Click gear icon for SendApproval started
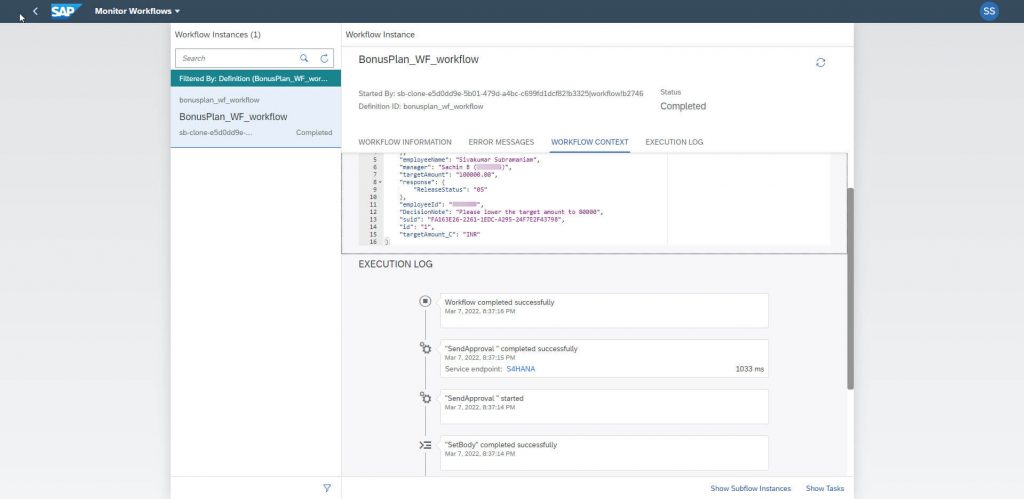 pos(425,398)
